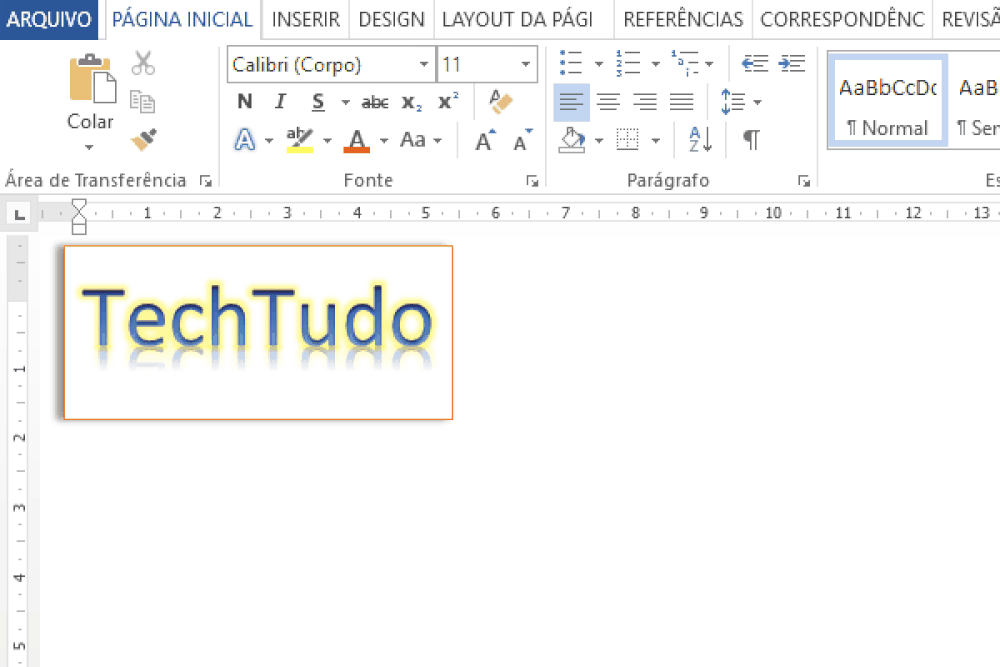Activate the Format Painter brush
The width and height of the screenshot is (1000, 667).
click(x=143, y=138)
